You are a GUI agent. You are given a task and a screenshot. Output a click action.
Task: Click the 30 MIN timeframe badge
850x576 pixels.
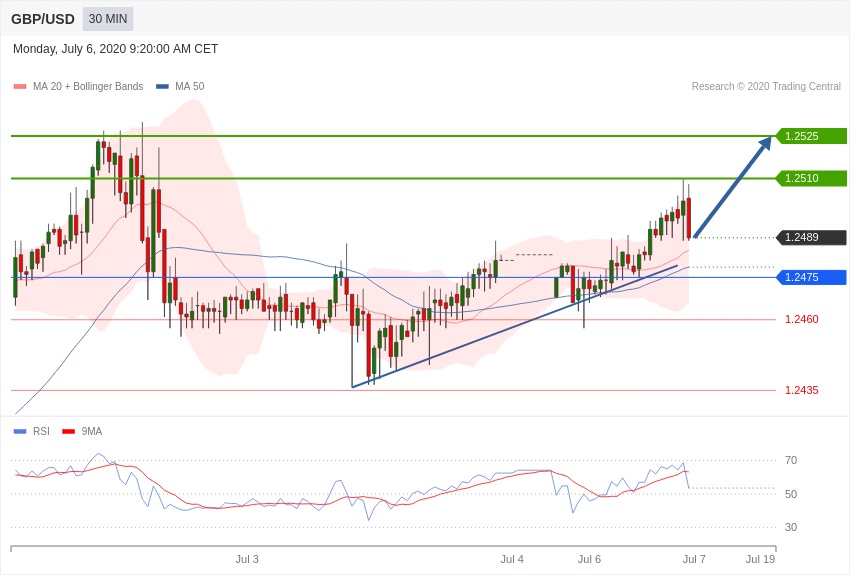(x=108, y=19)
